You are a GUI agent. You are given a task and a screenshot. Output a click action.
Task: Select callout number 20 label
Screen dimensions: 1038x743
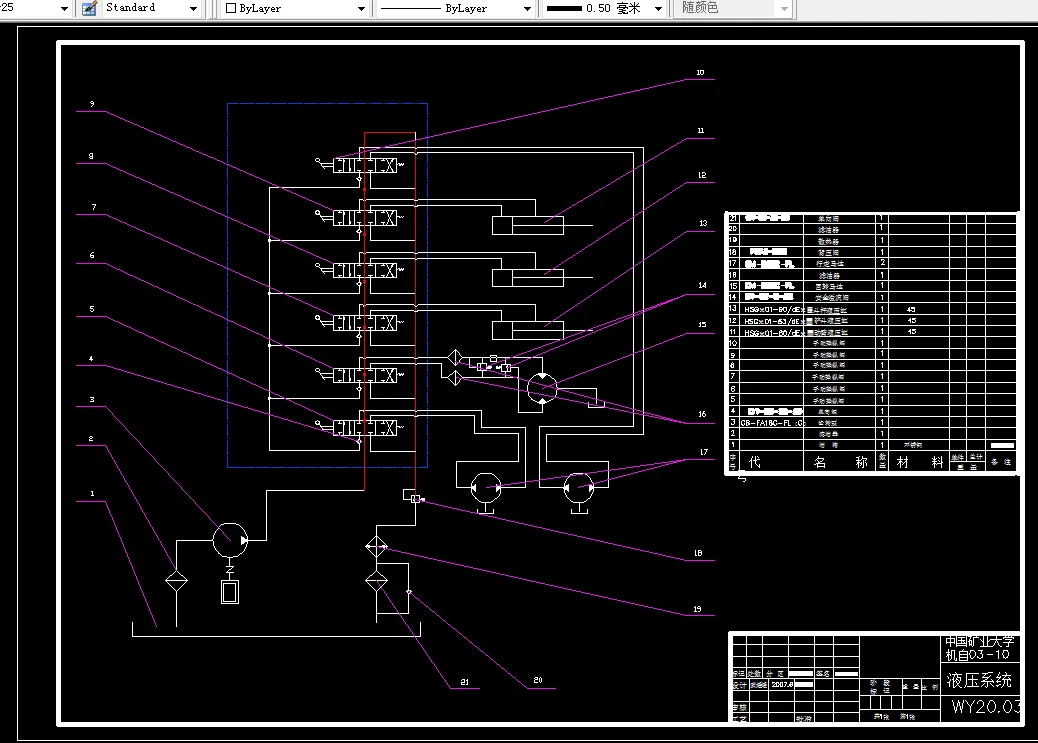tap(538, 680)
